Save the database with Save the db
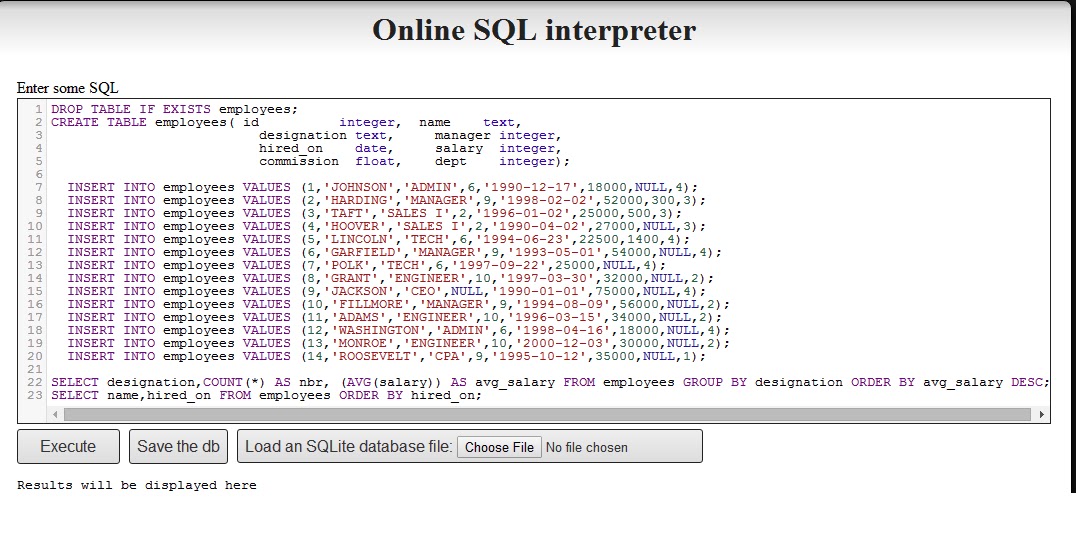Image resolution: width=1076 pixels, height=559 pixels. point(178,447)
